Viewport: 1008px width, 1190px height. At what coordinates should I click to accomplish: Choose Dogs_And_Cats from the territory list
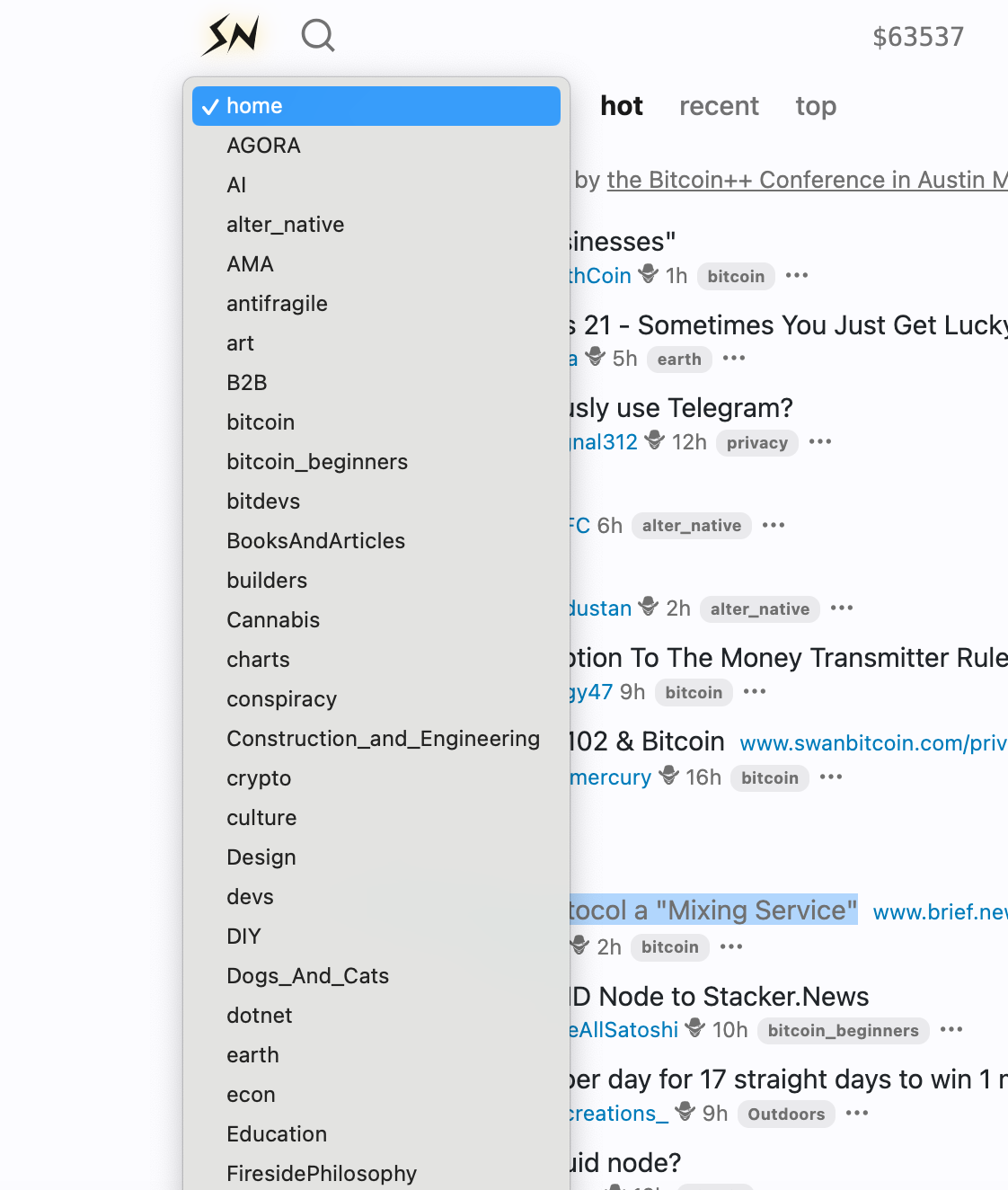(307, 976)
